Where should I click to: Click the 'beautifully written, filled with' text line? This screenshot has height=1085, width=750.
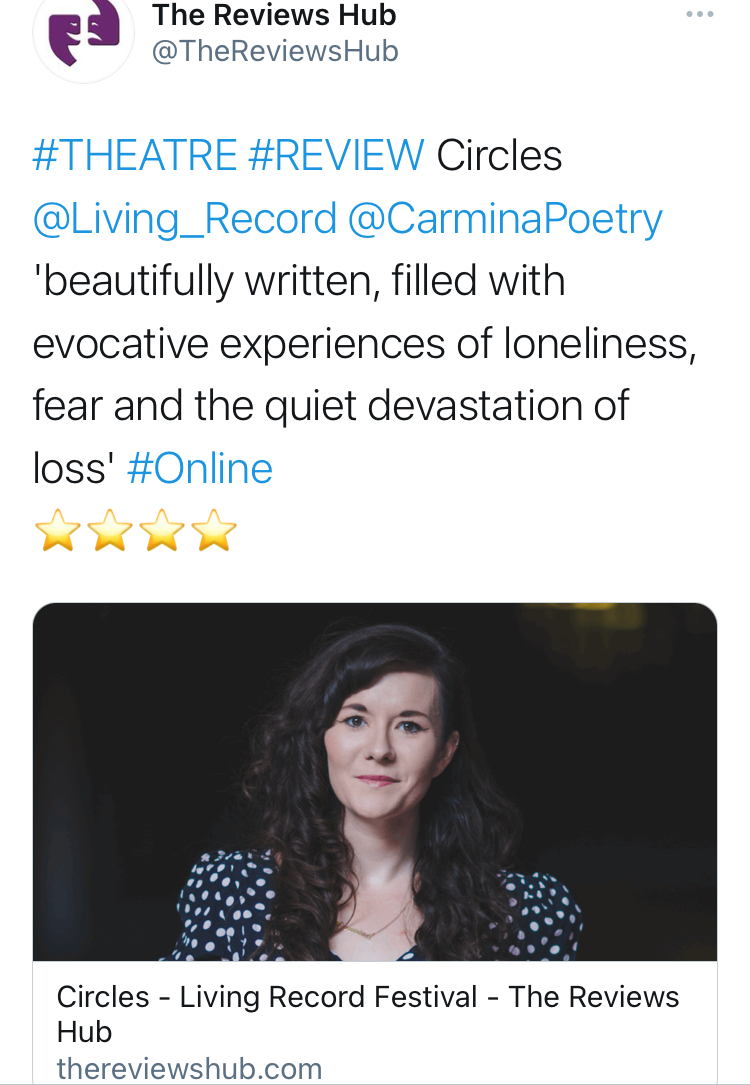tap(299, 281)
